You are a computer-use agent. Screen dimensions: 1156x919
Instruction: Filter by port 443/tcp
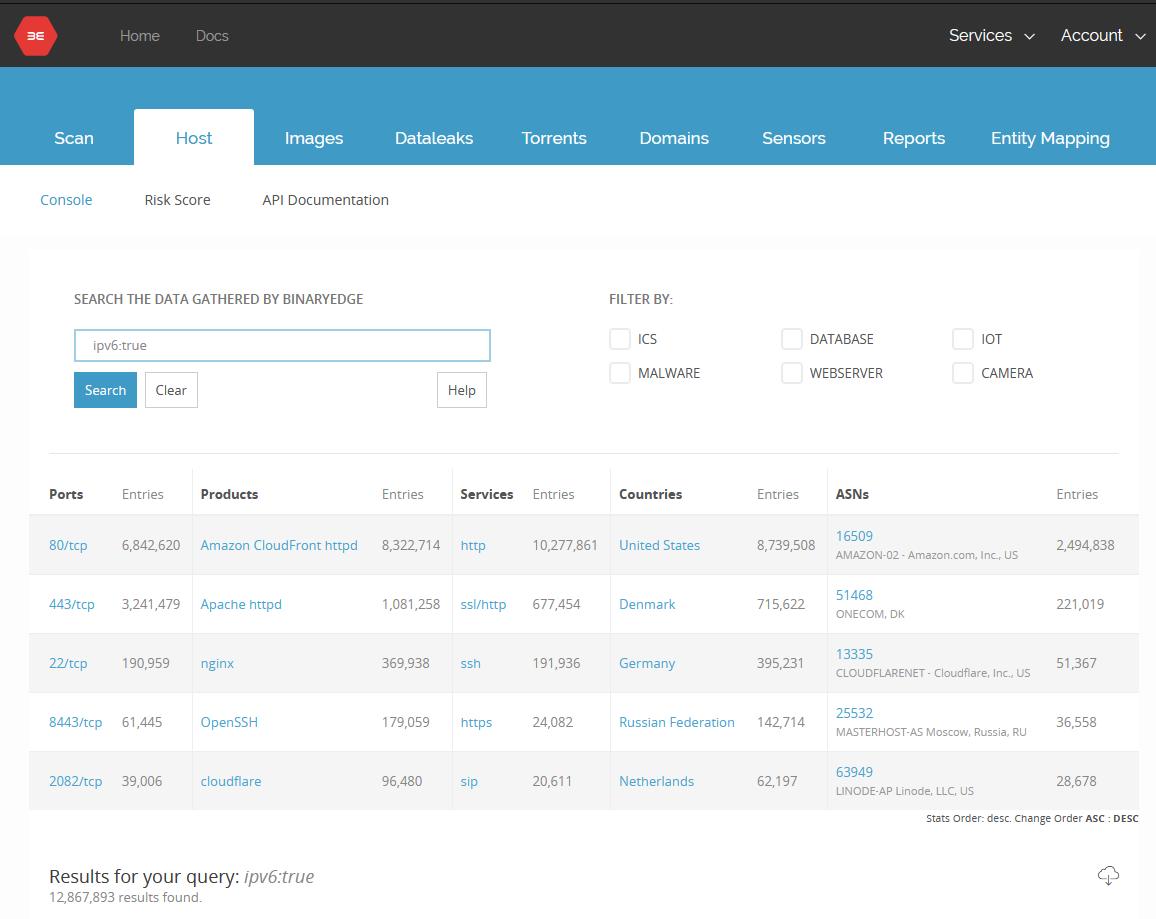[x=72, y=604]
